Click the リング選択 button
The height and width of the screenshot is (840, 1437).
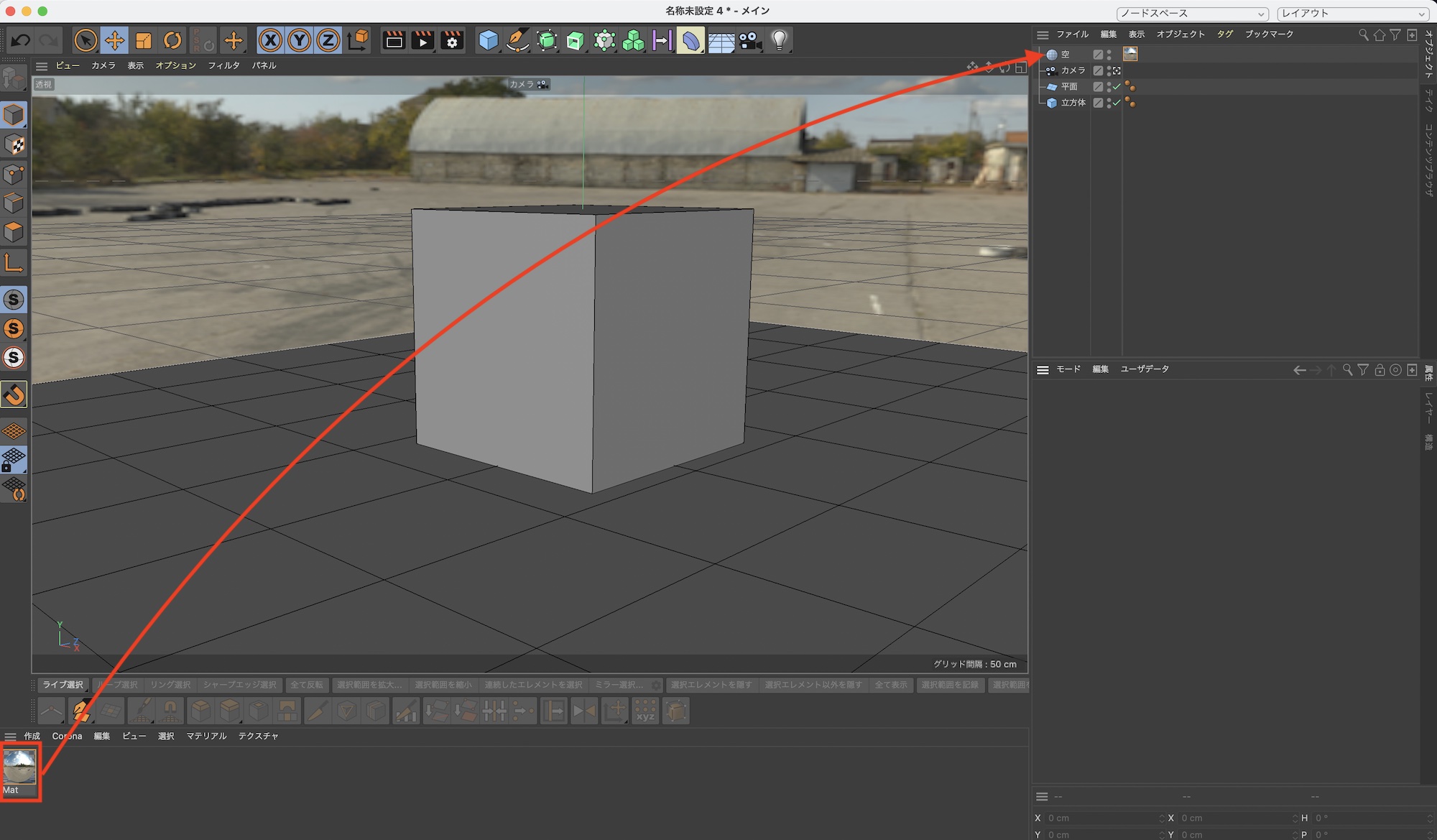[170, 685]
